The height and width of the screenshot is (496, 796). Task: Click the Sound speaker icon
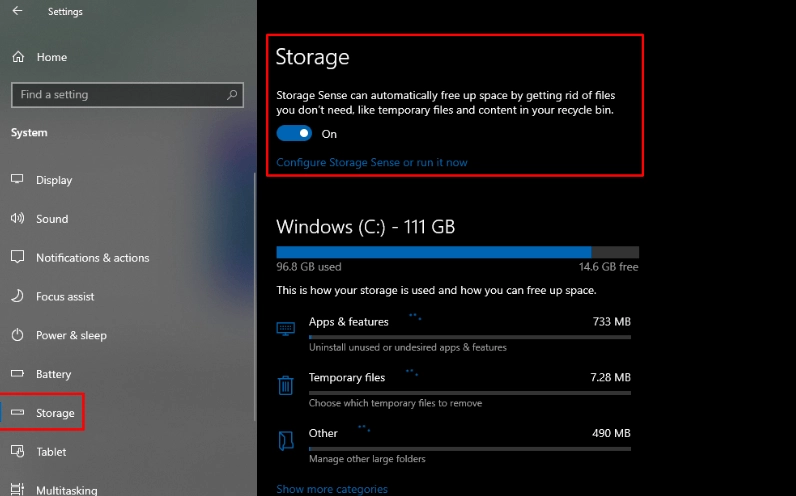tap(17, 219)
